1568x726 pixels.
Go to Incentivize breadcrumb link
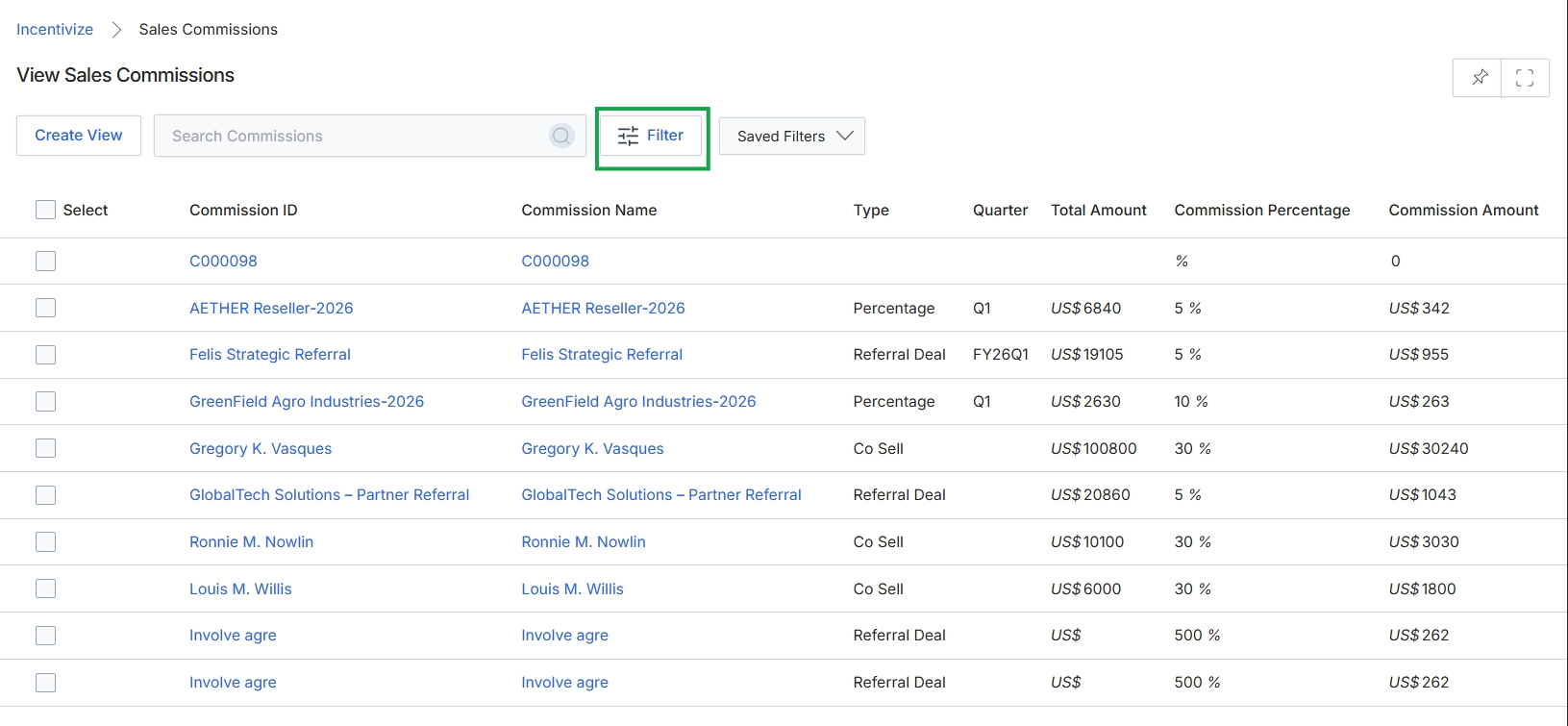tap(55, 30)
